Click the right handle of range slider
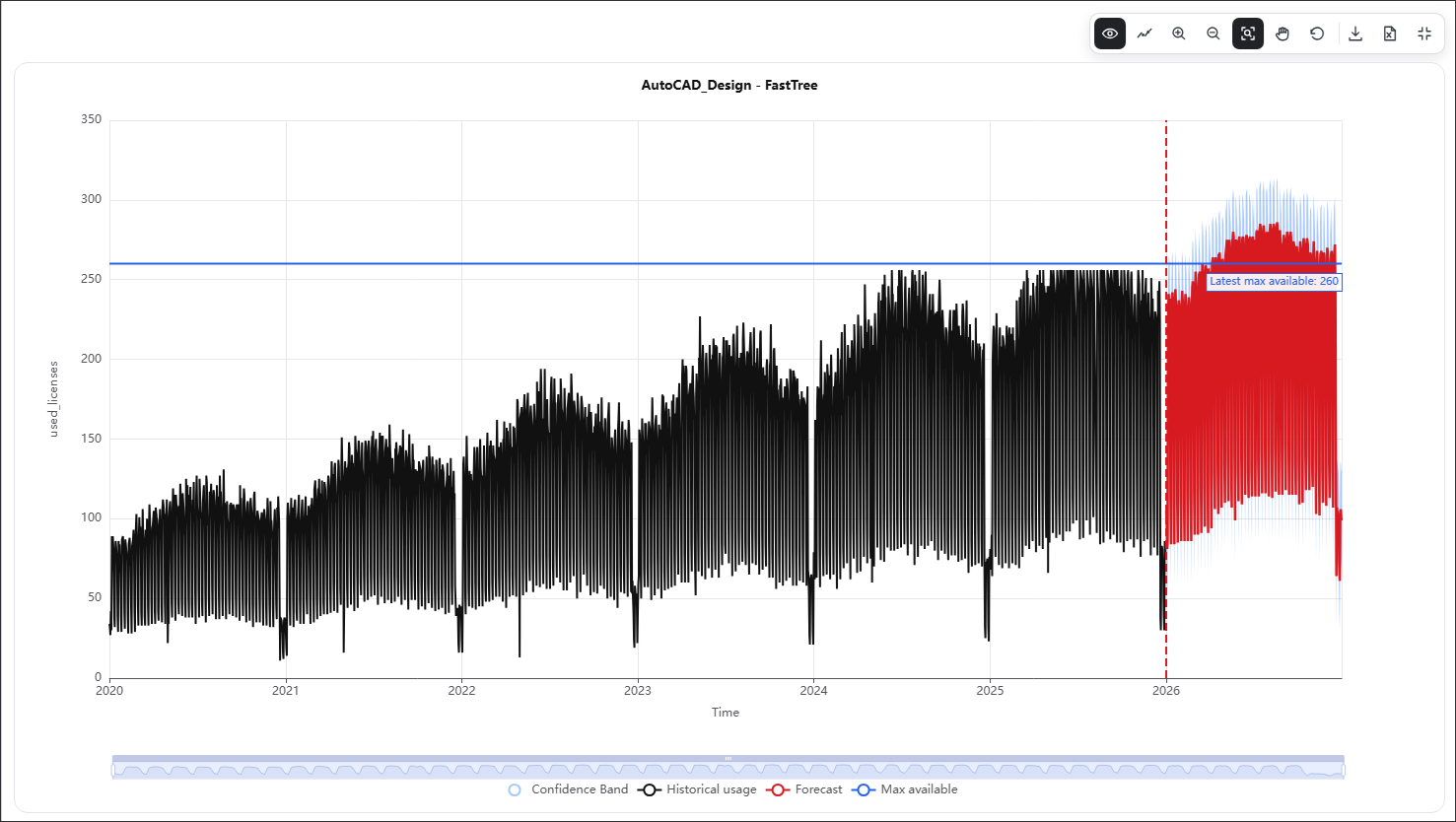 tap(1345, 770)
